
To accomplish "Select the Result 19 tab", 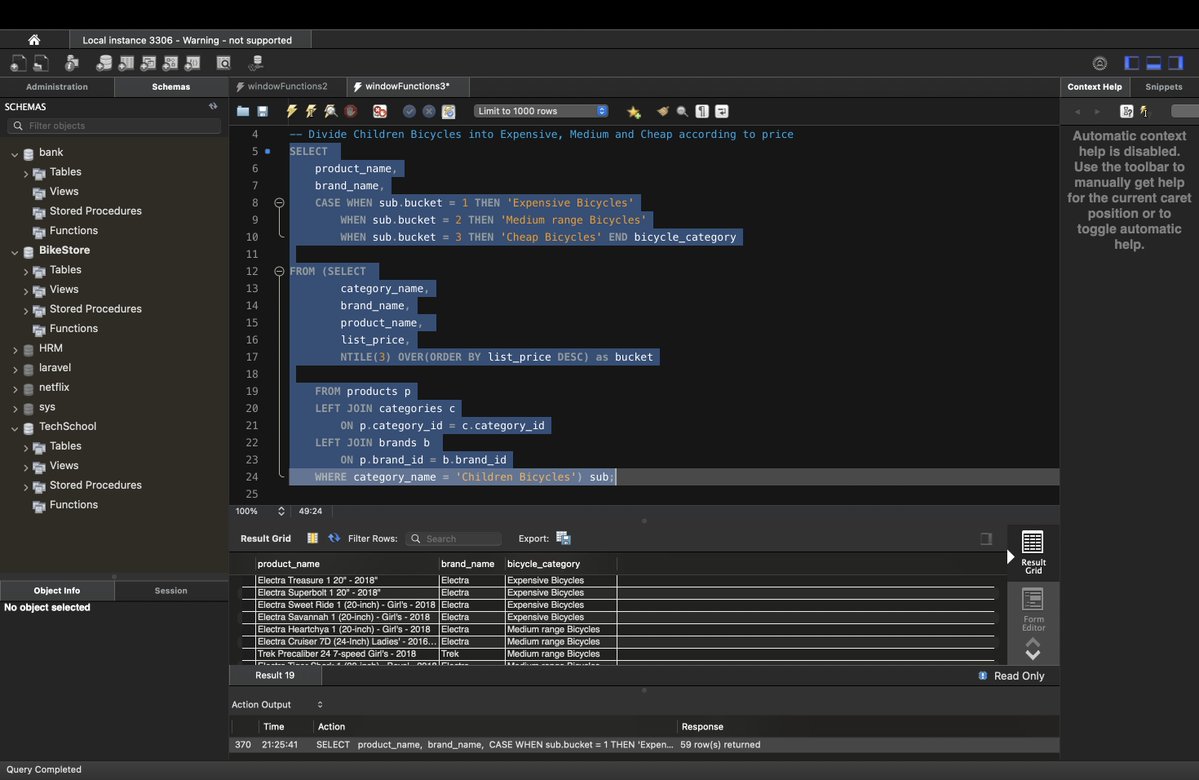I will tap(275, 675).
